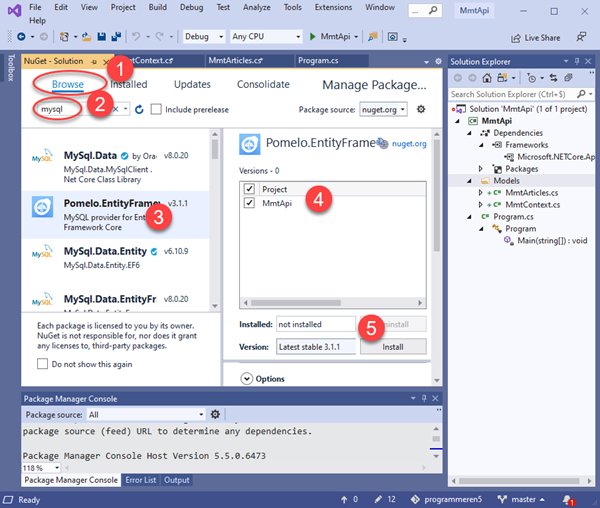Image resolution: width=600 pixels, height=508 pixels.
Task: Switch to the Installed tab
Action: (x=129, y=84)
